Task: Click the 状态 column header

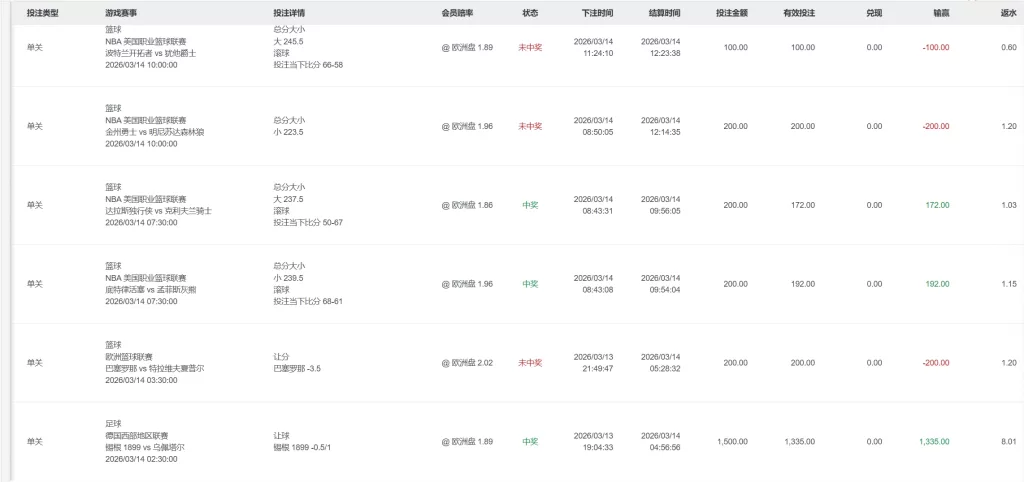Action: pyautogui.click(x=530, y=13)
